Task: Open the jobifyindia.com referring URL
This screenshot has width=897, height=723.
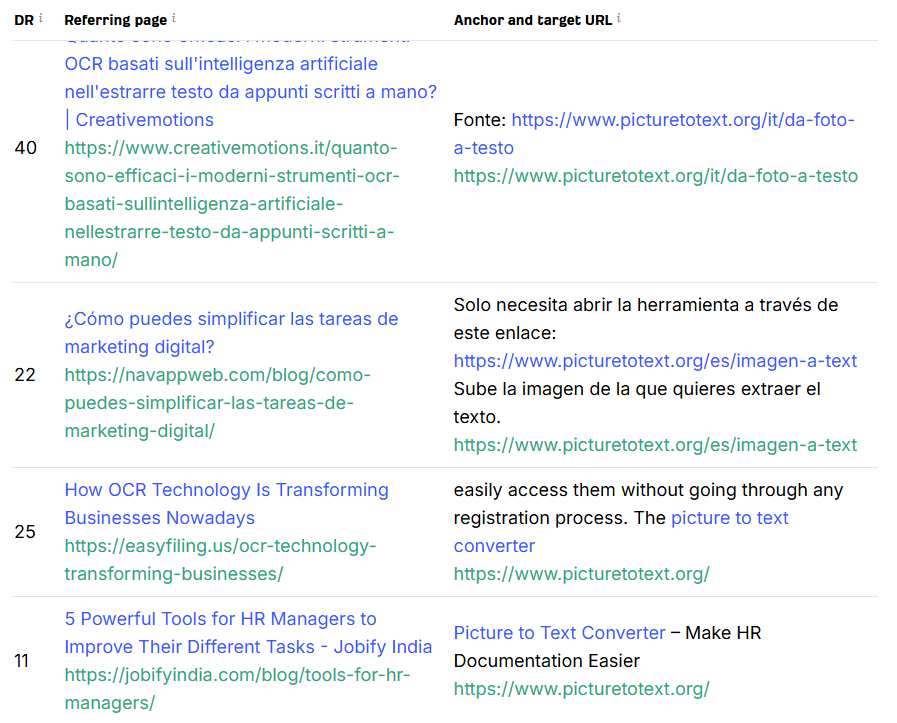Action: click(x=237, y=688)
